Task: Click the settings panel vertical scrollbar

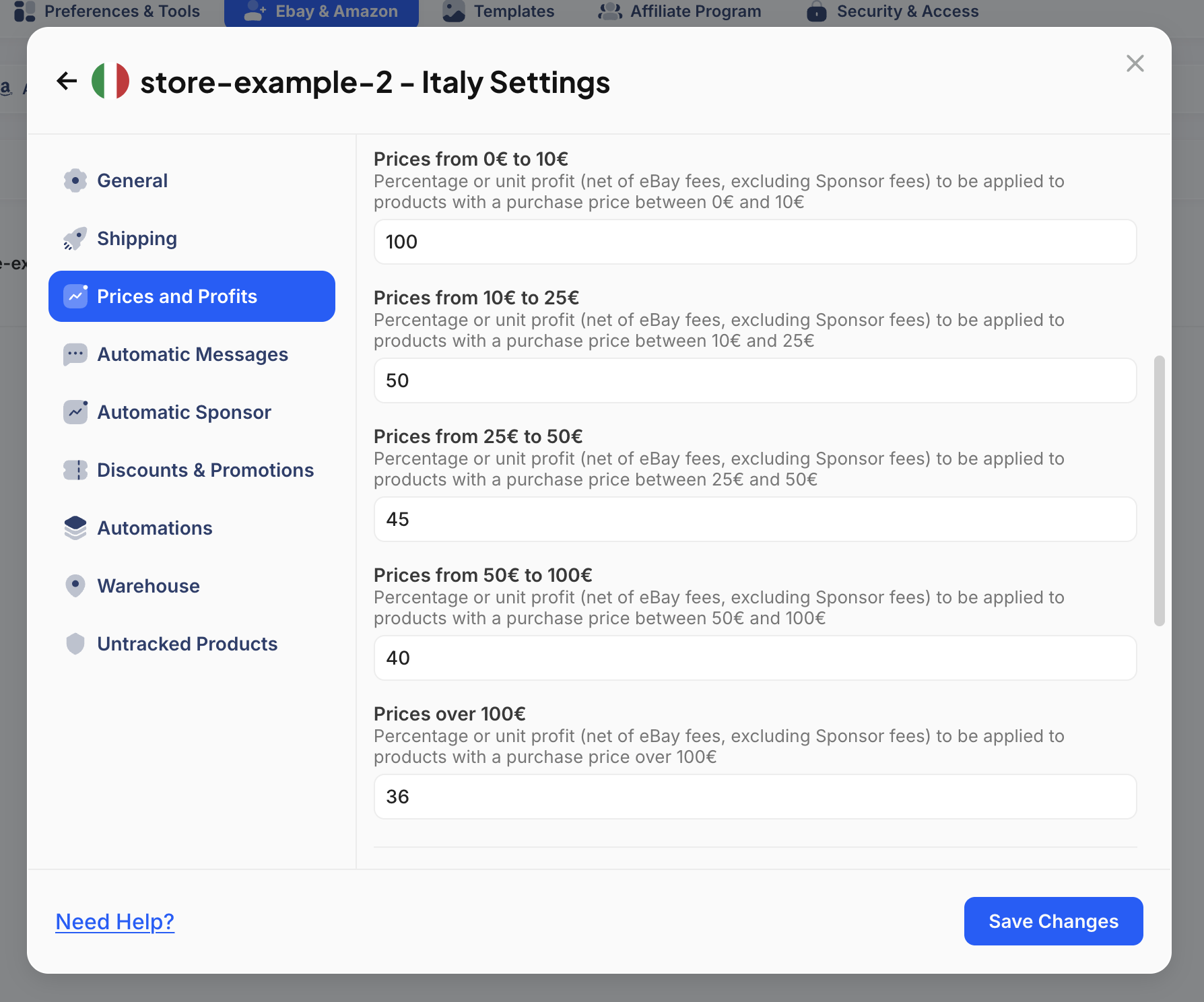Action: coord(1159,491)
